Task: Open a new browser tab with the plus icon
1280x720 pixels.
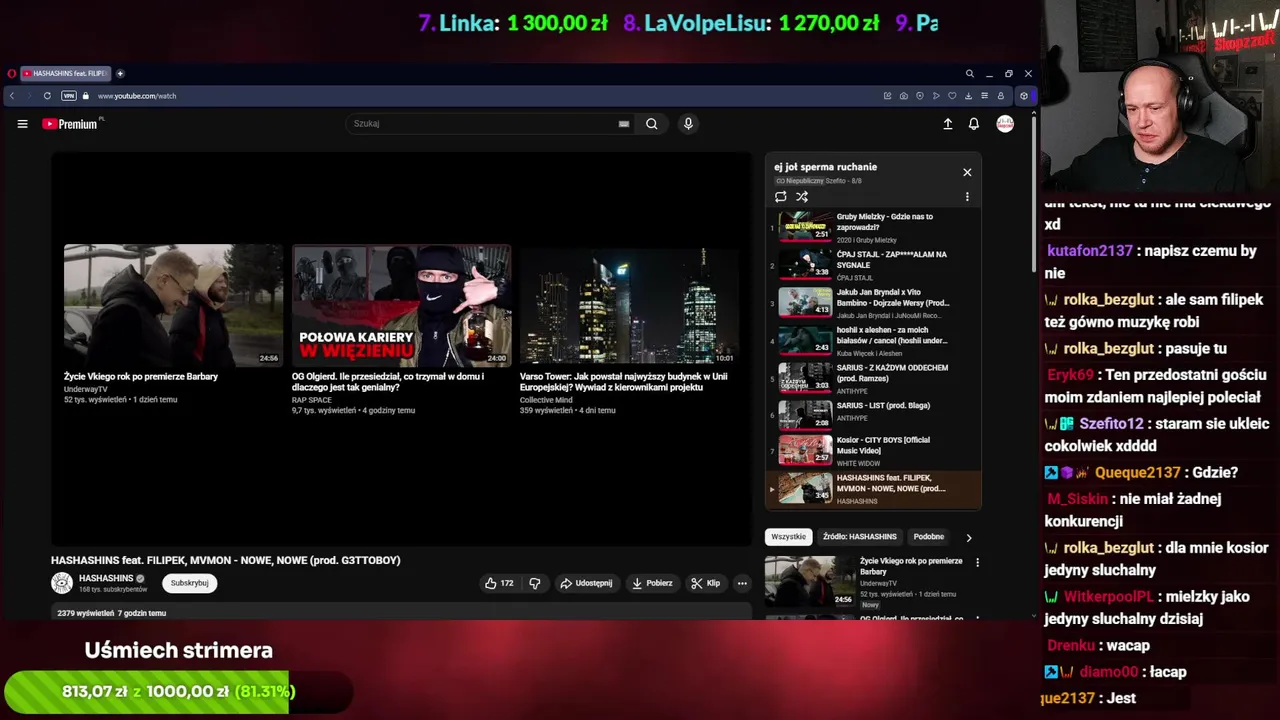Action: (120, 73)
